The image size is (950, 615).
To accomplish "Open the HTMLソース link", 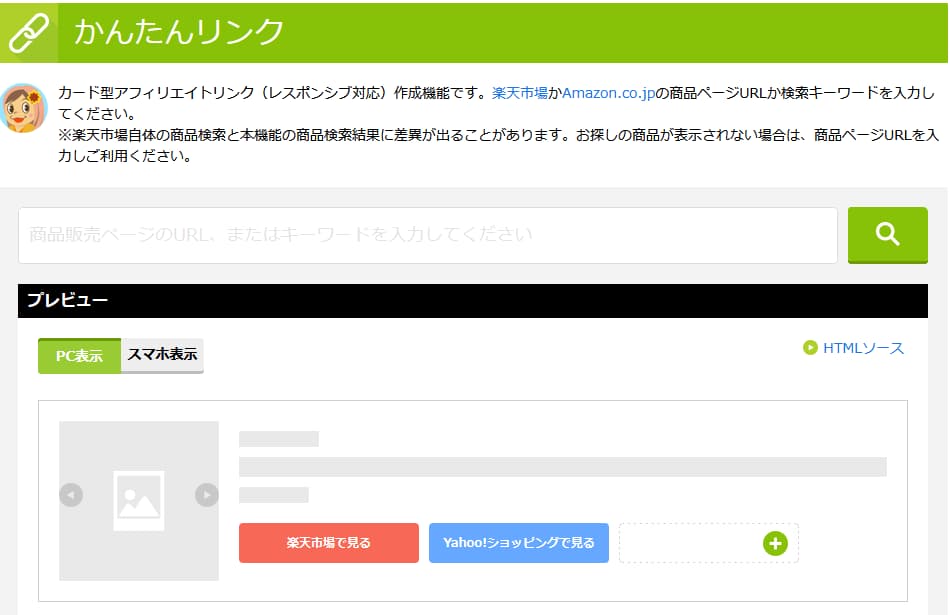I will pos(863,348).
